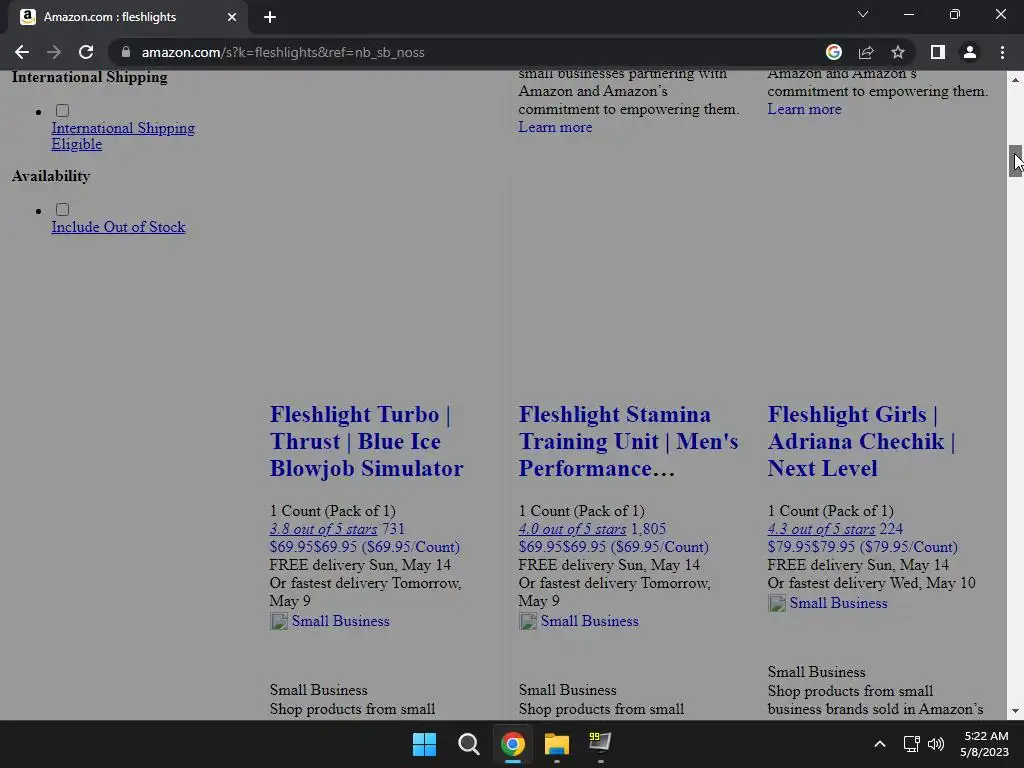Open tab search dropdown chevron
The width and height of the screenshot is (1024, 768).
(863, 14)
